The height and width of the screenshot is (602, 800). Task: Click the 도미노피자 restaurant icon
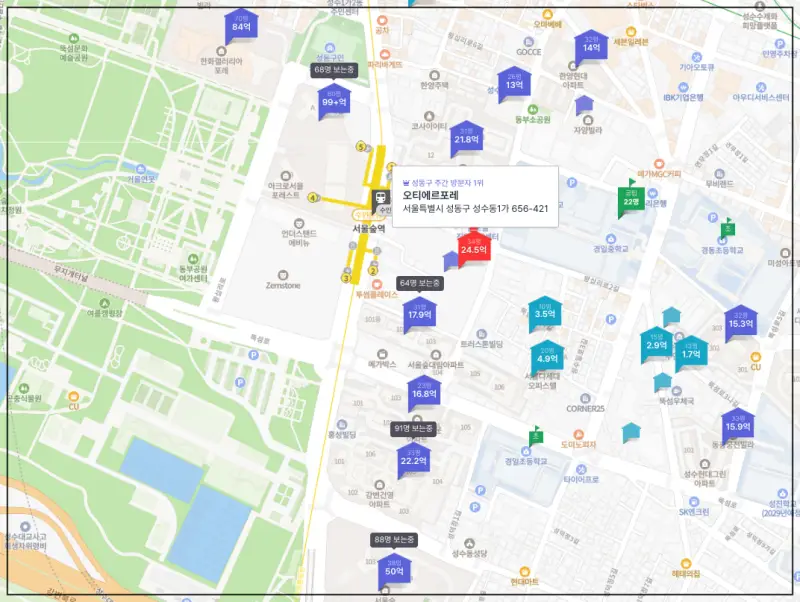[x=578, y=435]
